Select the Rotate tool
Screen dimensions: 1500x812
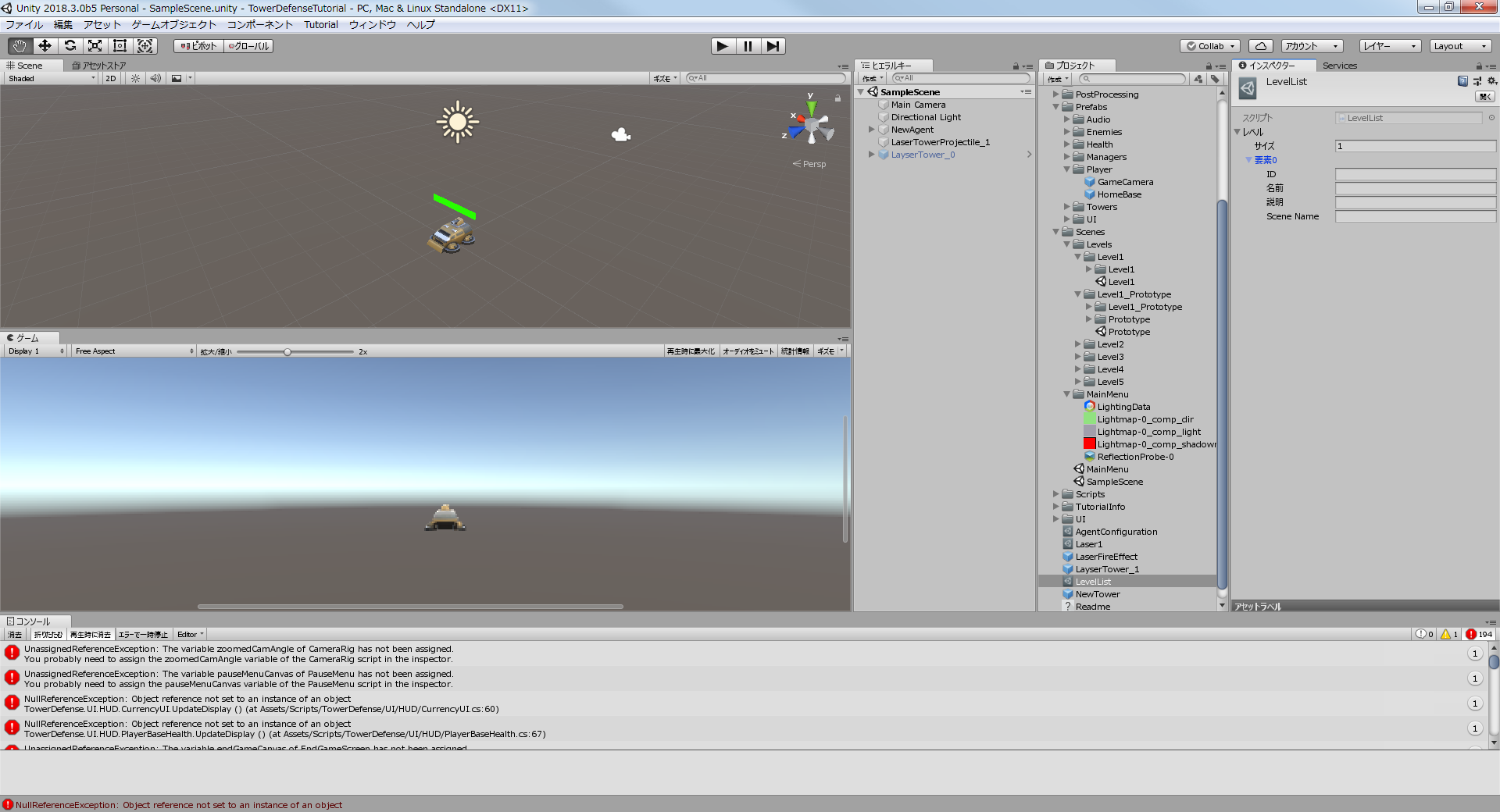(x=70, y=46)
